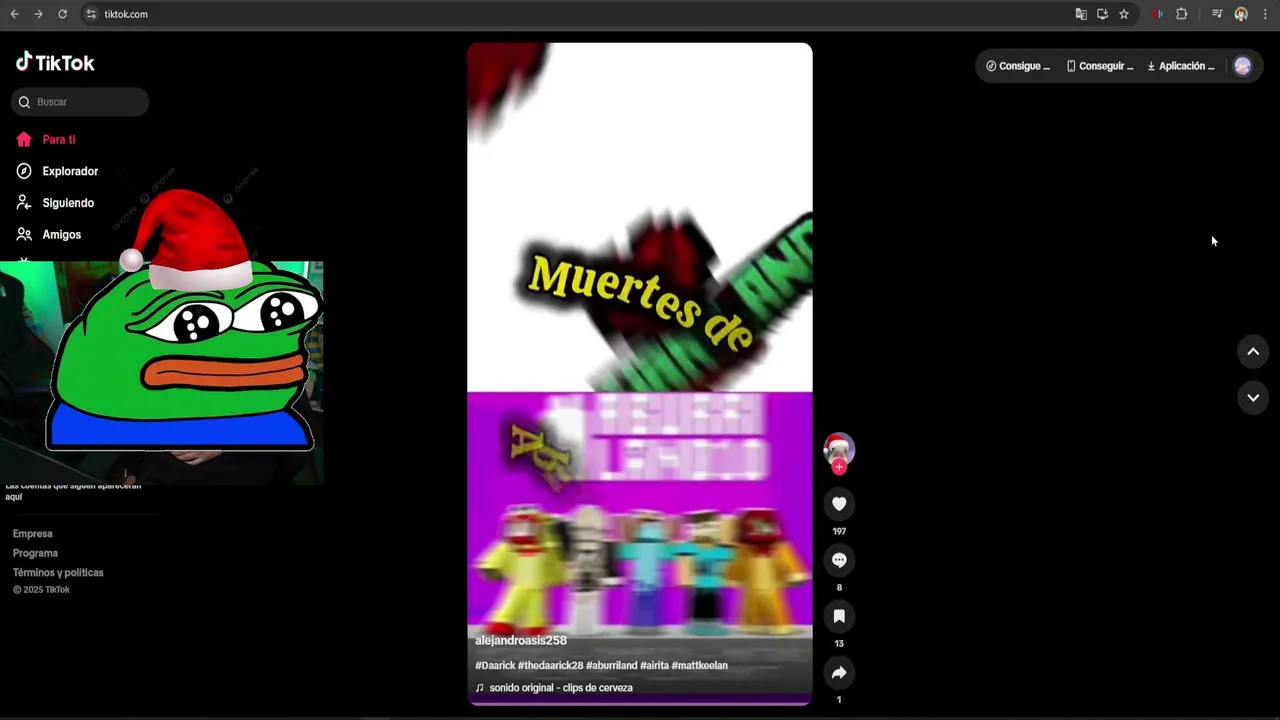The height and width of the screenshot is (720, 1280).
Task: Open the #mattkeelan hashtag
Action: point(700,665)
